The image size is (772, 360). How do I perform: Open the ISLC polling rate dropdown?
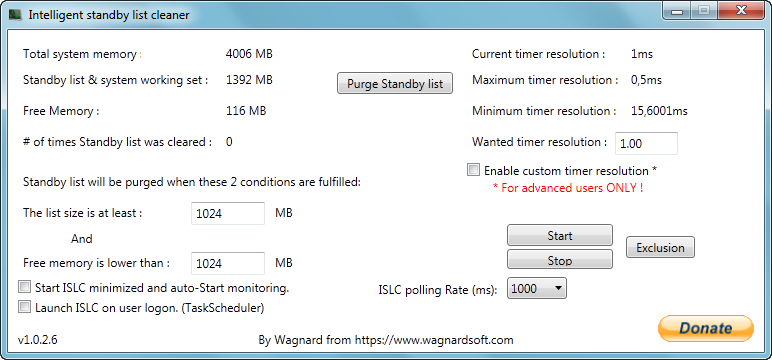(537, 289)
